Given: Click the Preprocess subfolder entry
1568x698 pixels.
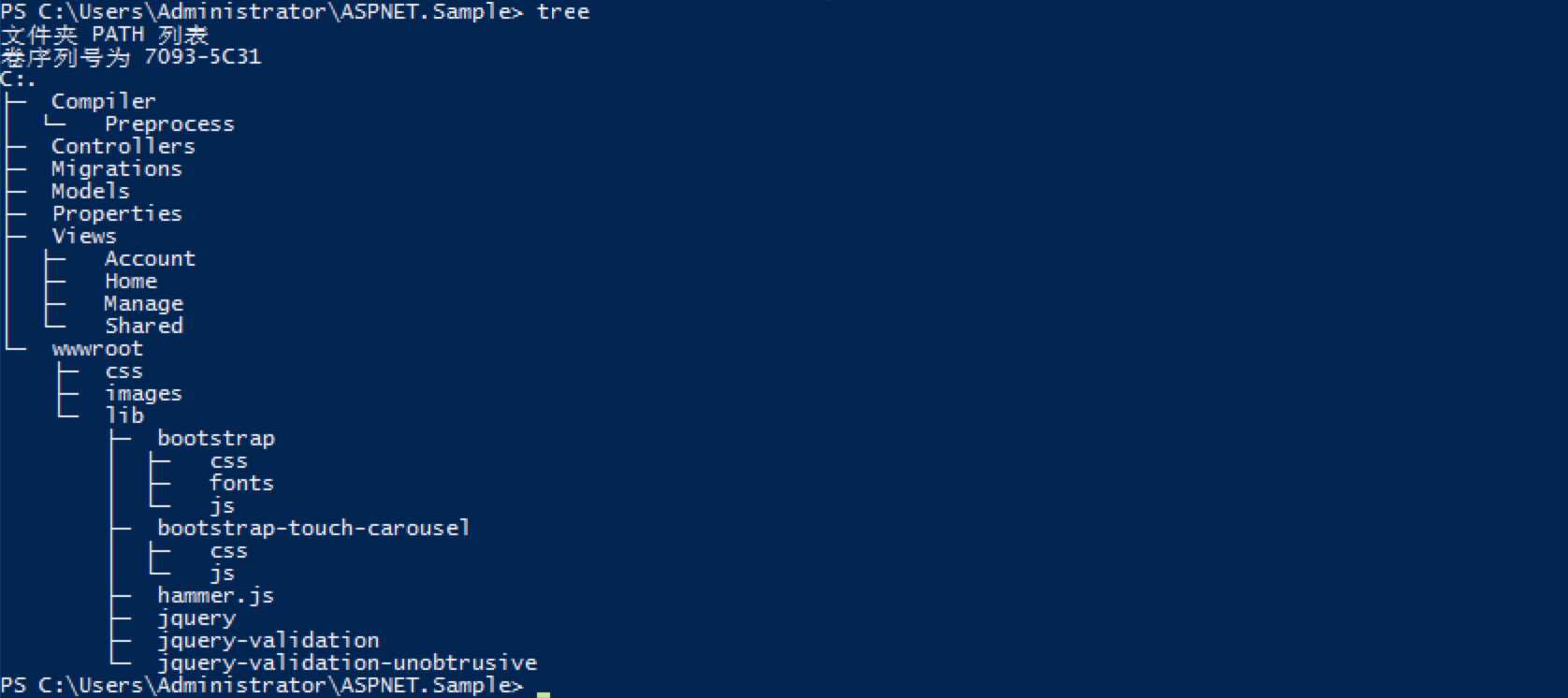Looking at the screenshot, I should pos(169,124).
